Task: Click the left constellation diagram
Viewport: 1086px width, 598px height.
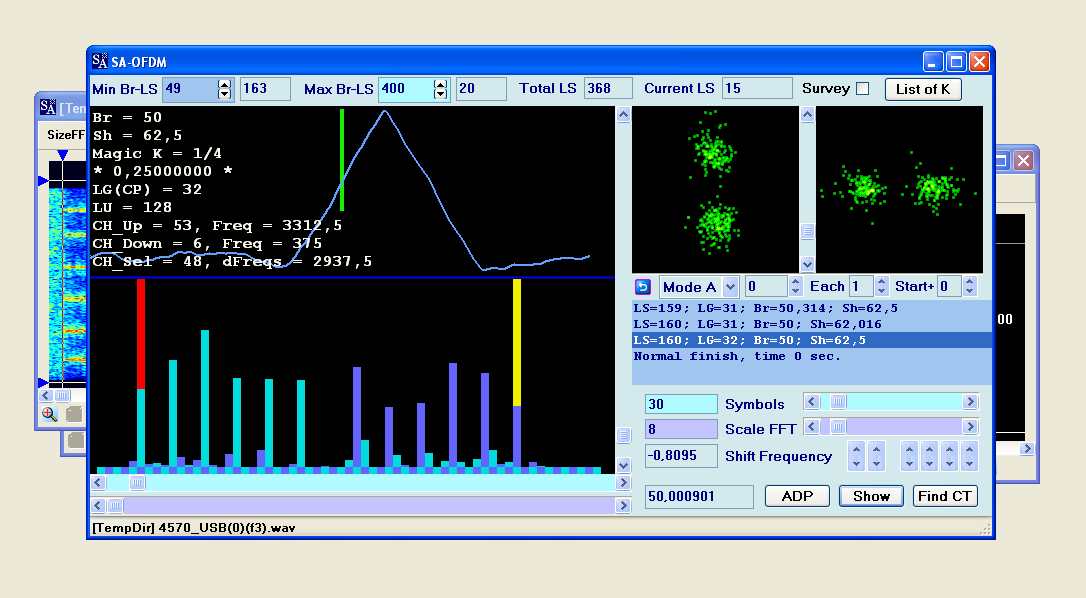Action: coord(715,189)
